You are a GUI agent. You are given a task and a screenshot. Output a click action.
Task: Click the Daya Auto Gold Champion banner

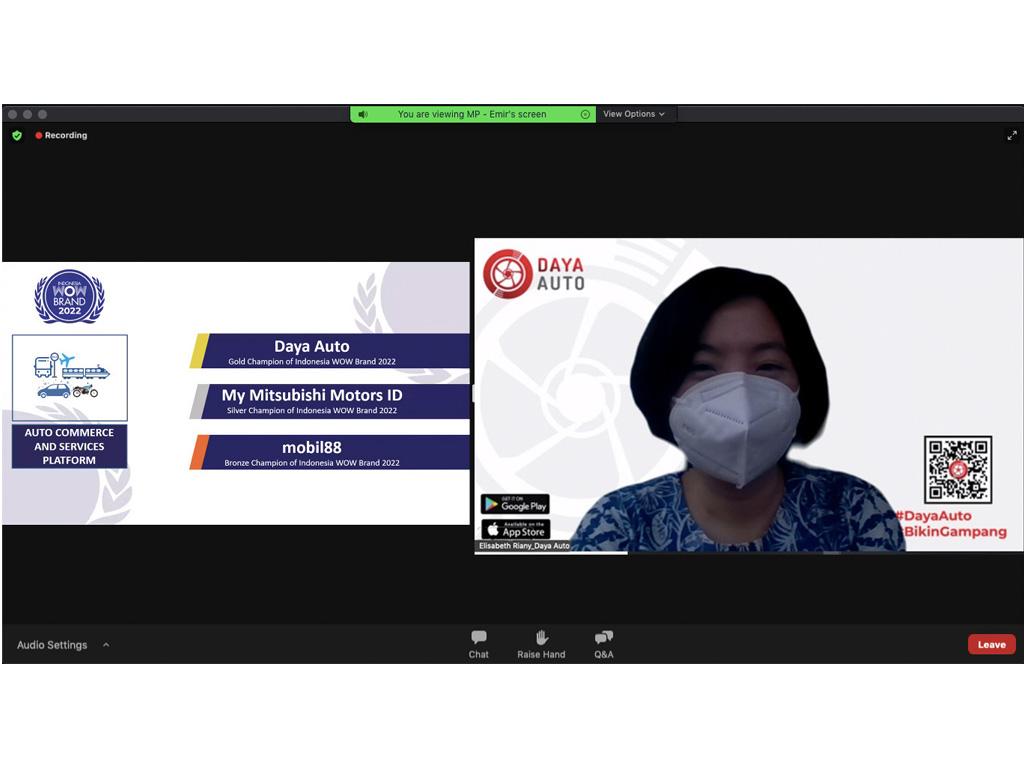click(330, 351)
